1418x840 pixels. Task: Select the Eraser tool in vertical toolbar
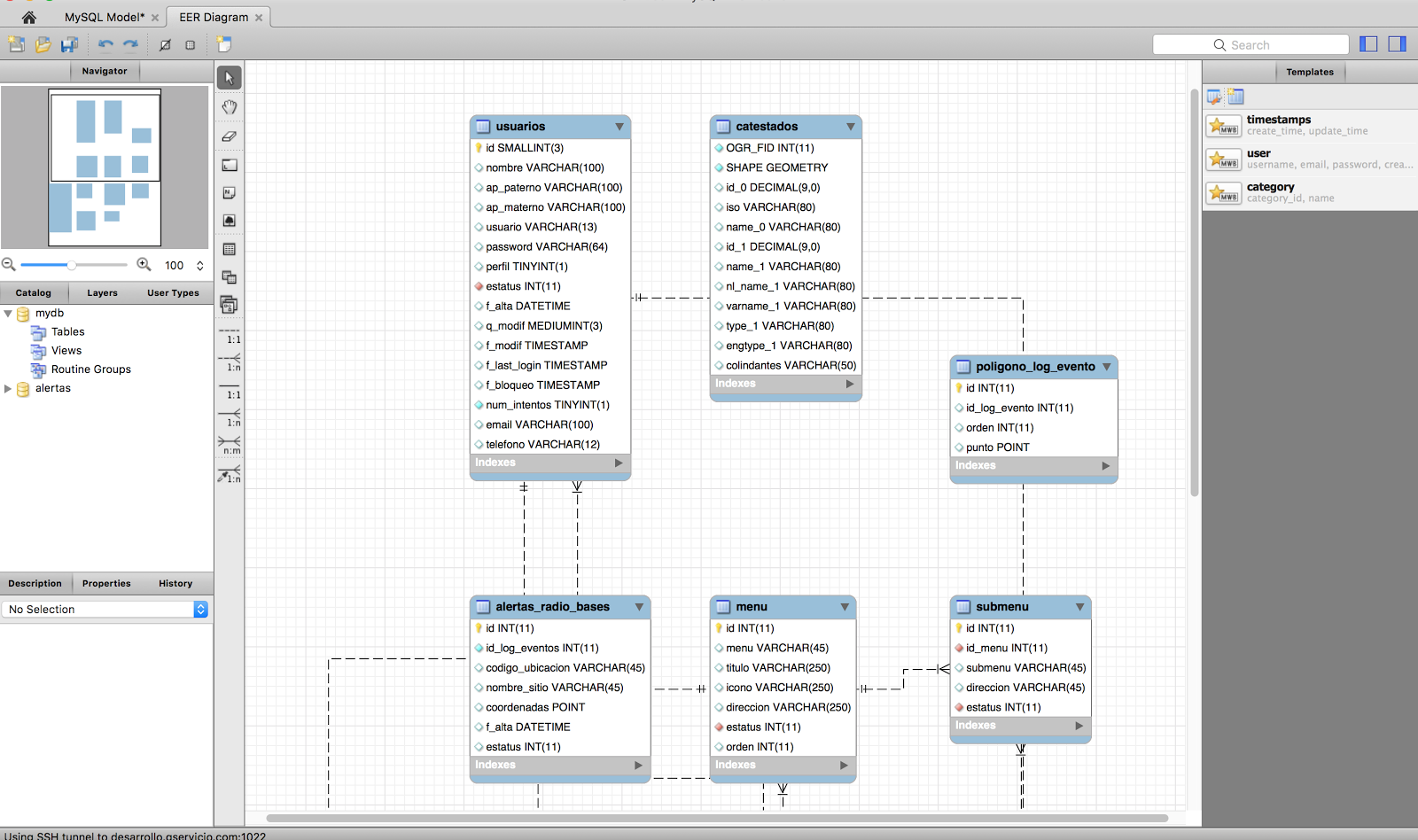(x=229, y=136)
